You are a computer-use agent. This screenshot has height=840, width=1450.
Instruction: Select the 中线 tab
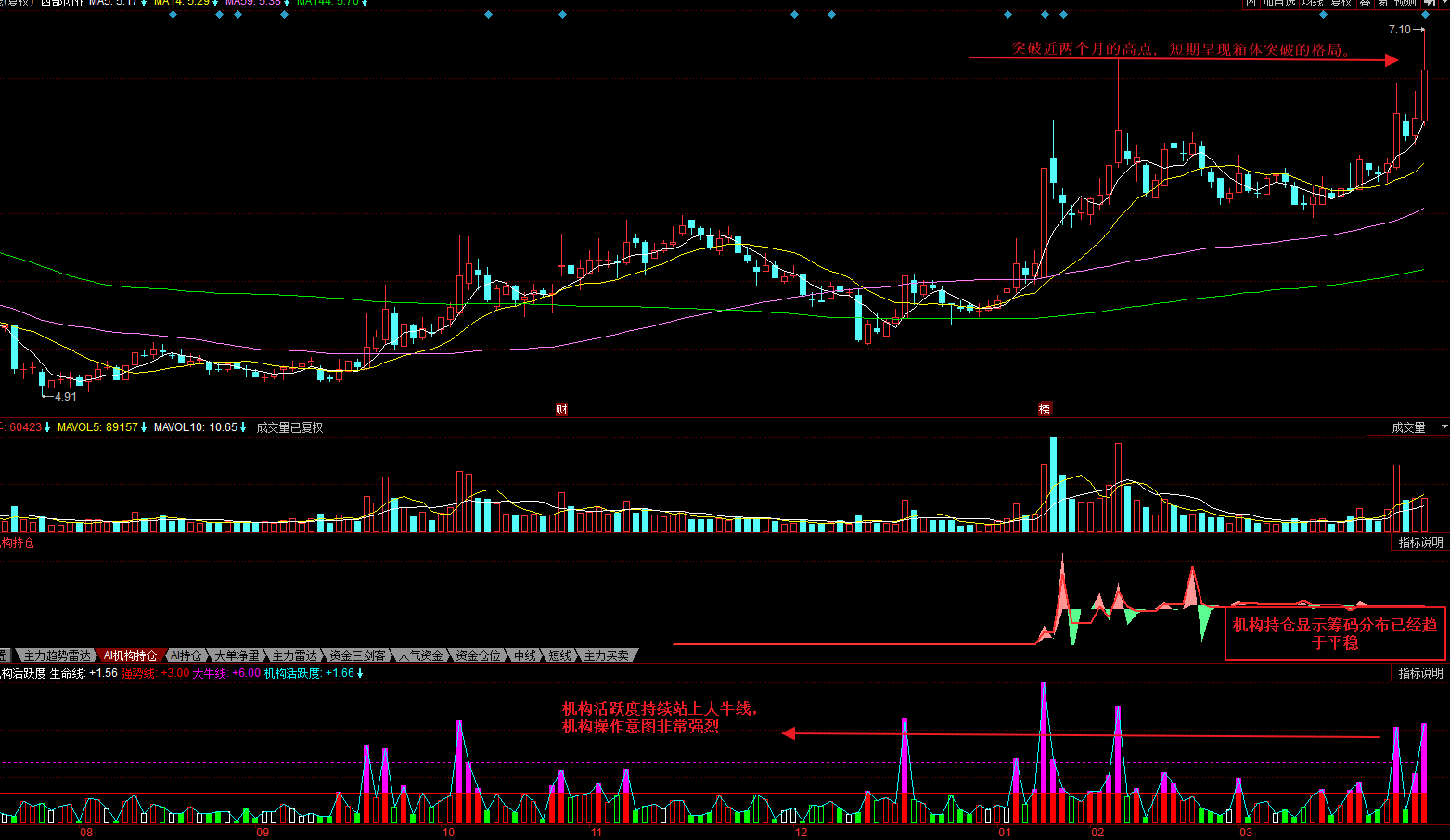[525, 655]
